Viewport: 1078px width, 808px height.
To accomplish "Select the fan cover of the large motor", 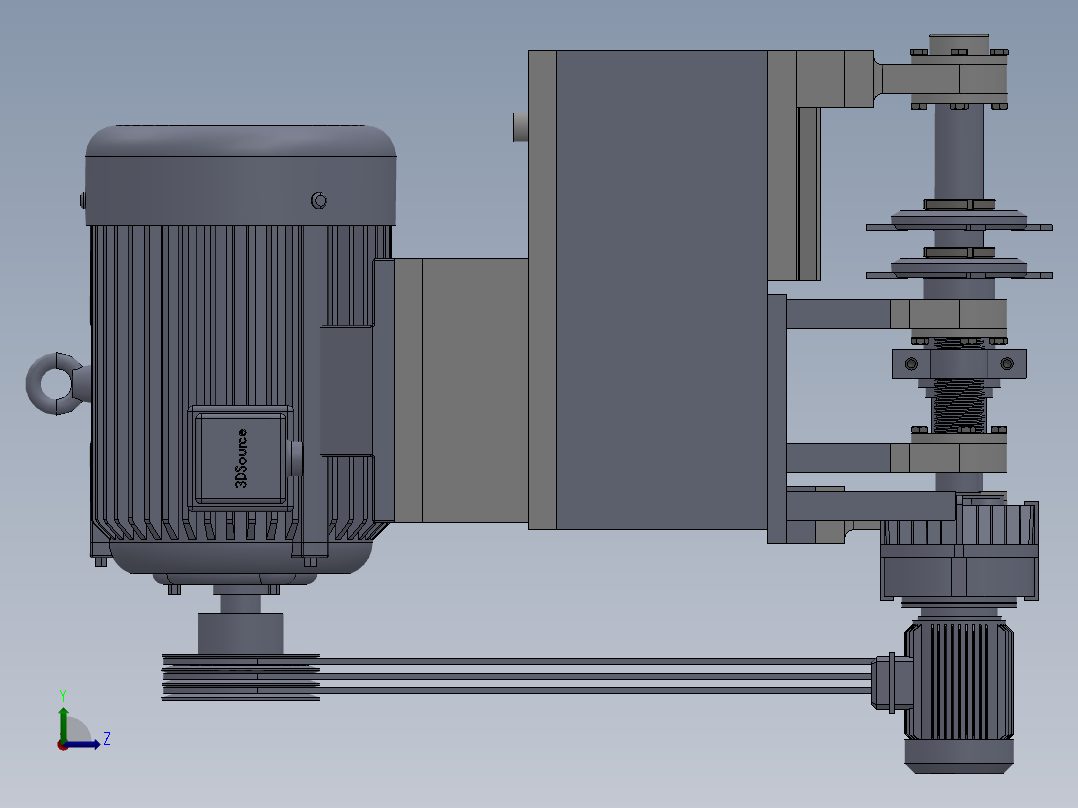I will pyautogui.click(x=241, y=175).
